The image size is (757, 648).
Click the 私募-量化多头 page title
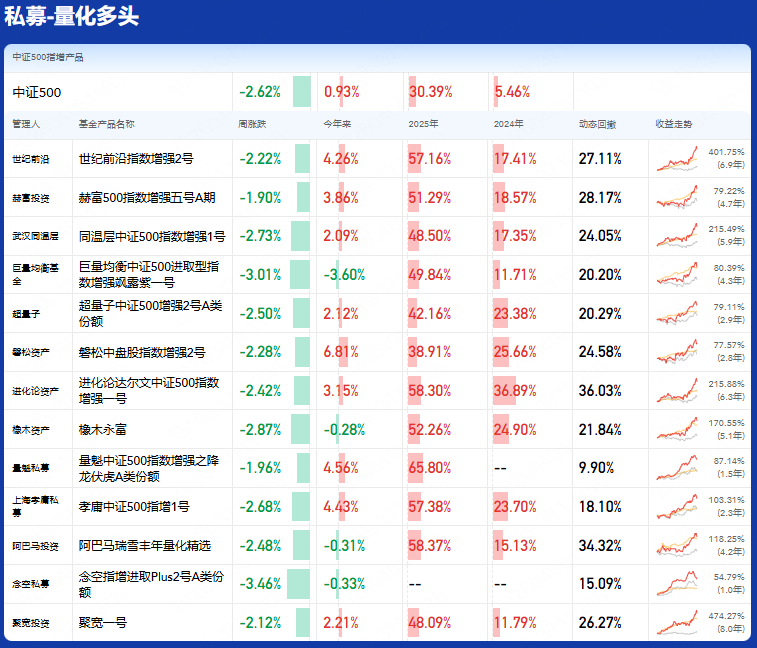(x=71, y=17)
